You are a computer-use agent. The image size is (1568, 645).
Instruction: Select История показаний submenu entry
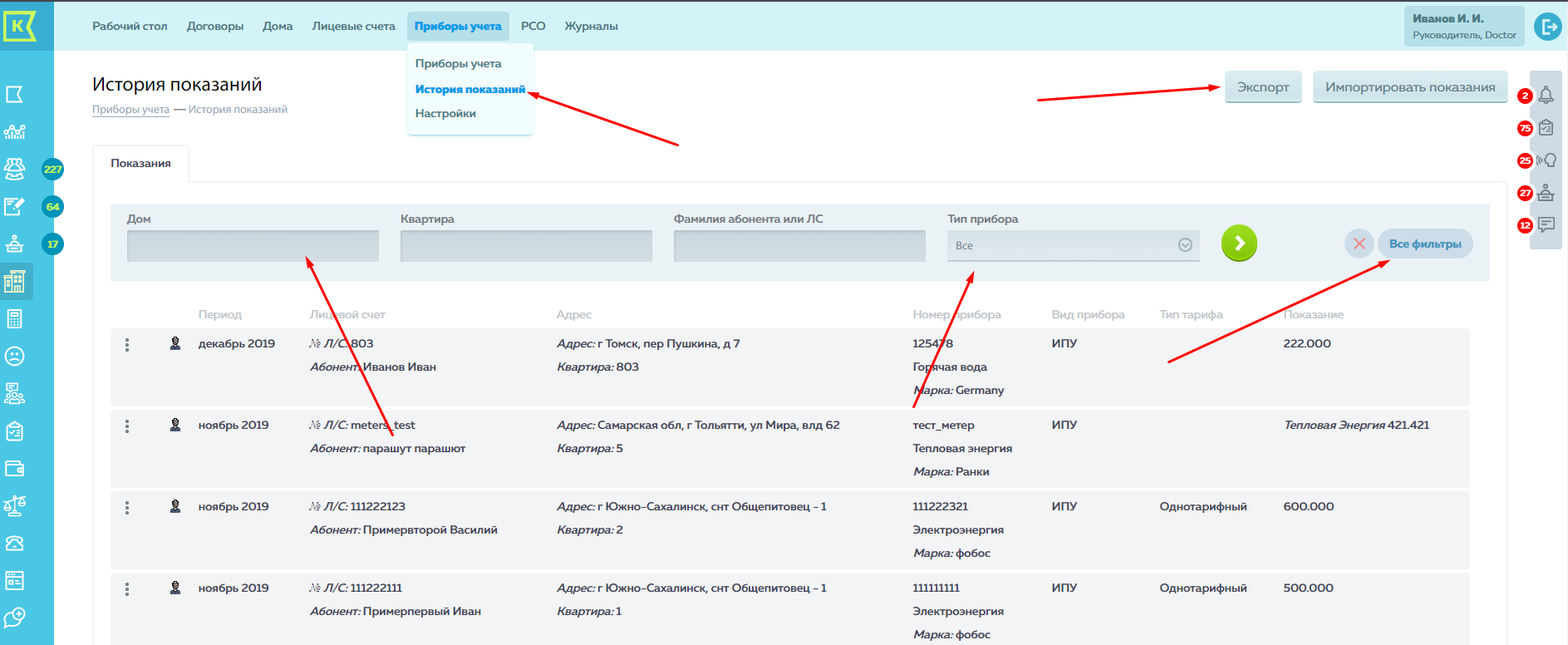pyautogui.click(x=470, y=89)
